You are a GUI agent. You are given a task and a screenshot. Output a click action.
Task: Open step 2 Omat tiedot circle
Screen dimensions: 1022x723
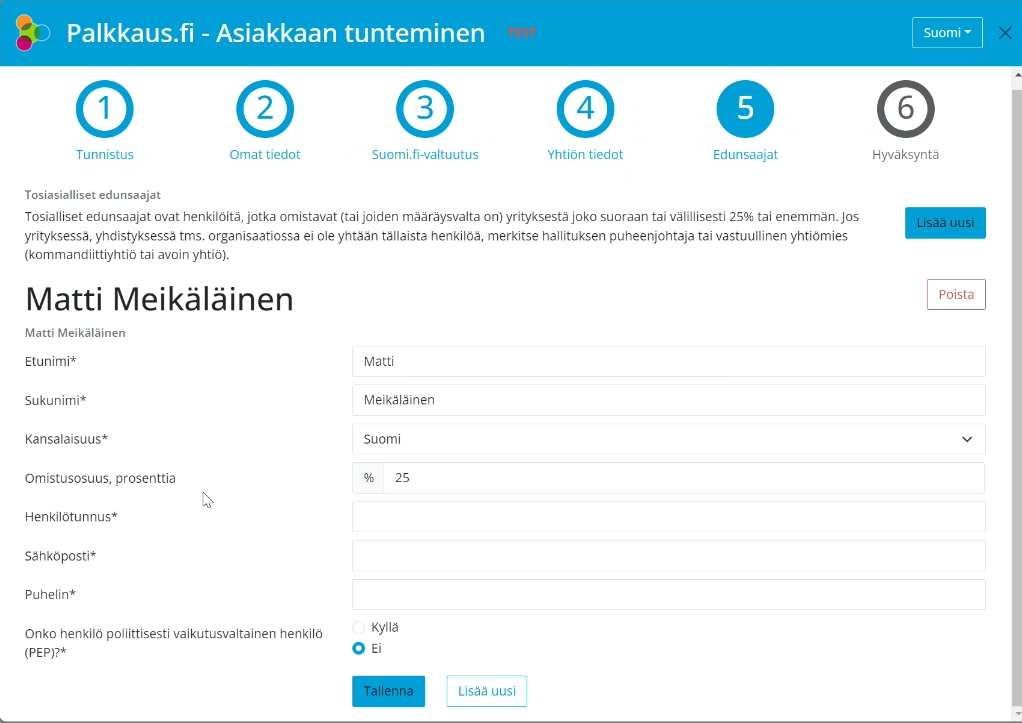[x=265, y=109]
